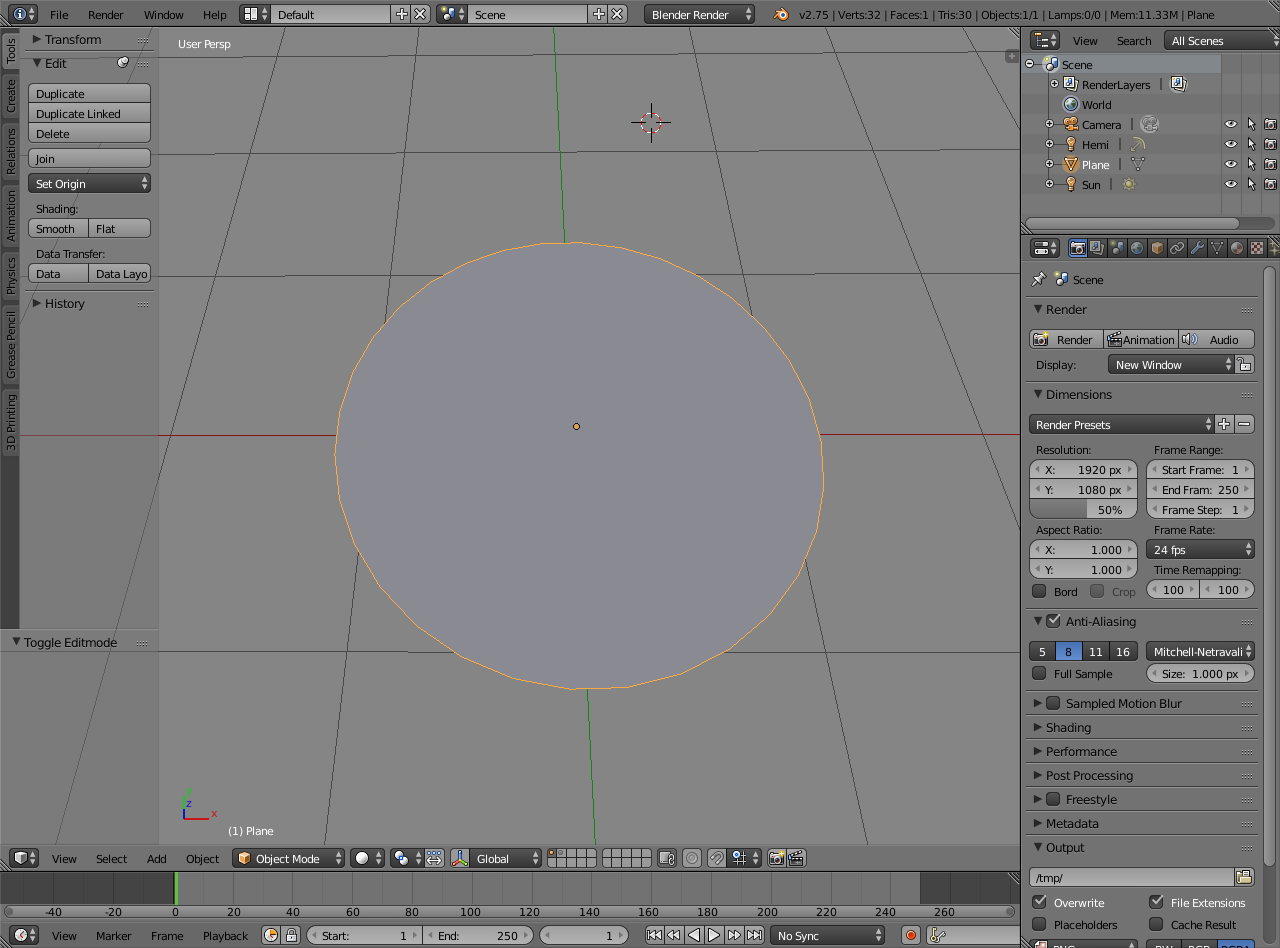Open the Blender Render engine dropdown

(700, 14)
